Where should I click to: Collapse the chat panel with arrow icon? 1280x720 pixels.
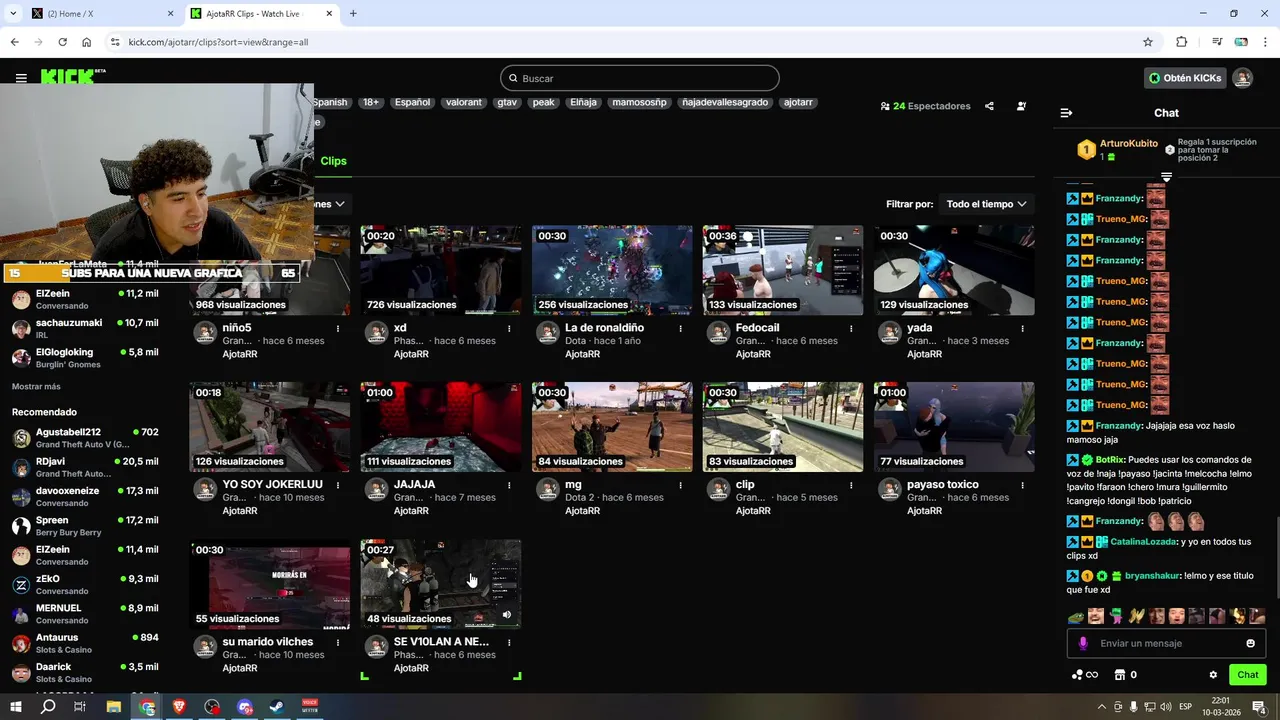point(1066,113)
